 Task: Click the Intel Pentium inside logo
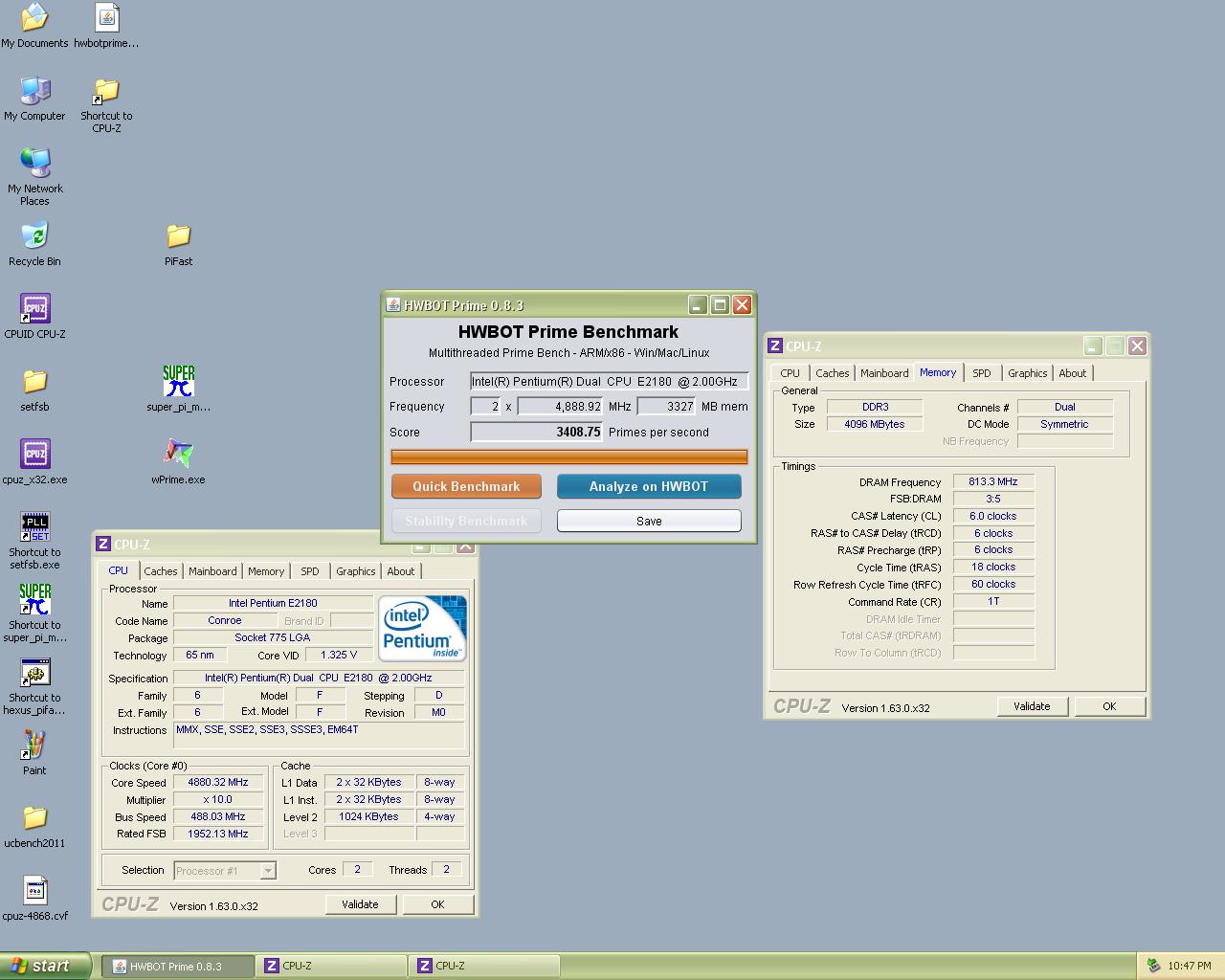tap(422, 628)
